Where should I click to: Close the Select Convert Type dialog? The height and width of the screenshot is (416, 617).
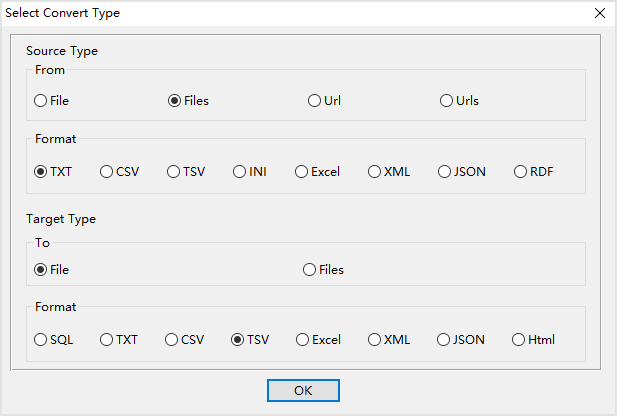[x=599, y=13]
